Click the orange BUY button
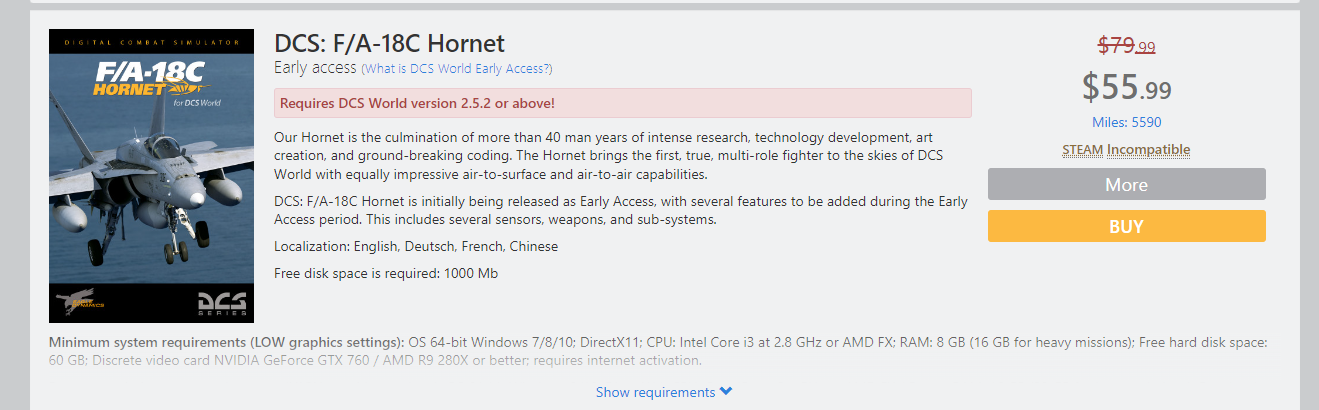The height and width of the screenshot is (410, 1319). click(x=1126, y=226)
